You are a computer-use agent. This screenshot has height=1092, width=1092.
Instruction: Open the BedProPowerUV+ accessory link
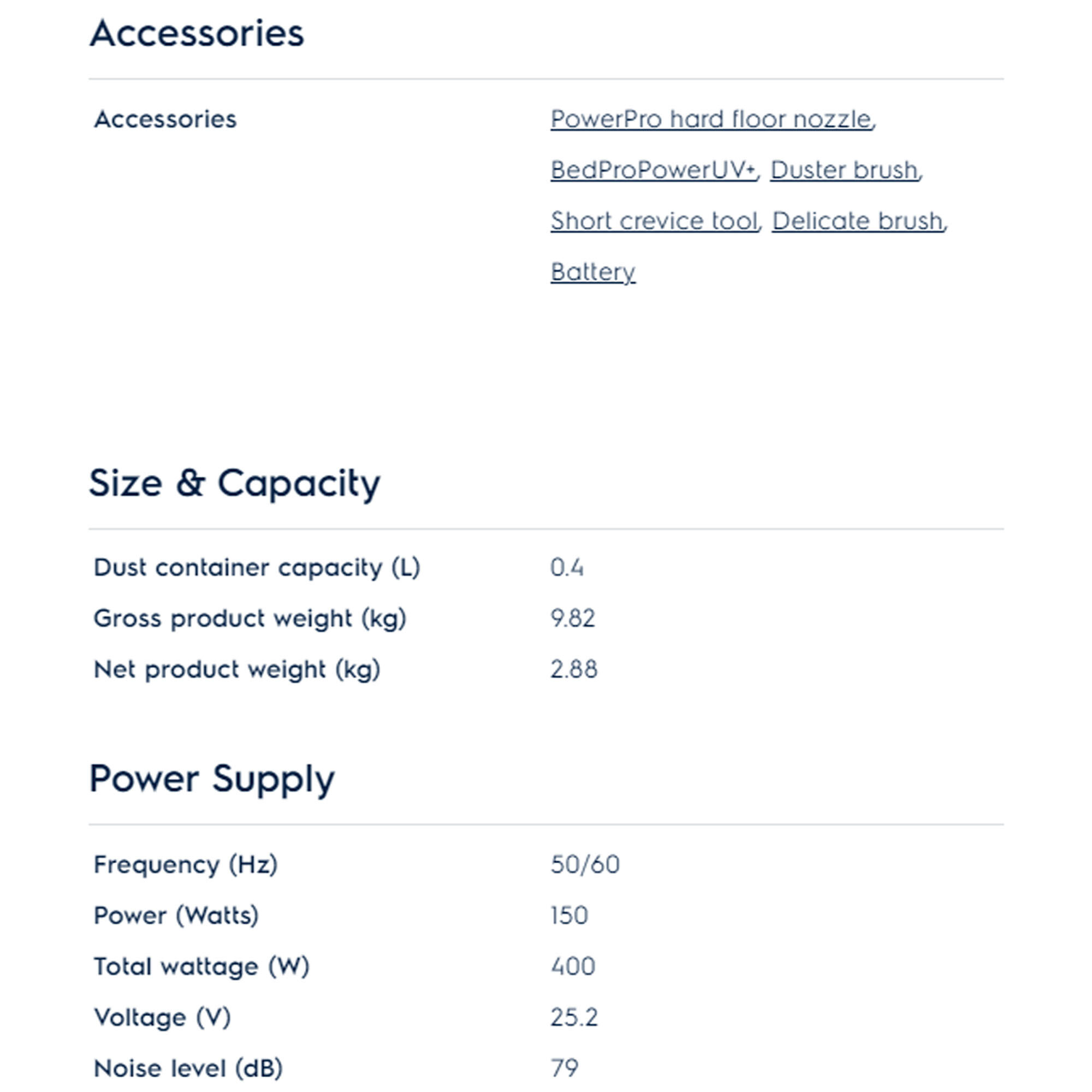click(653, 170)
